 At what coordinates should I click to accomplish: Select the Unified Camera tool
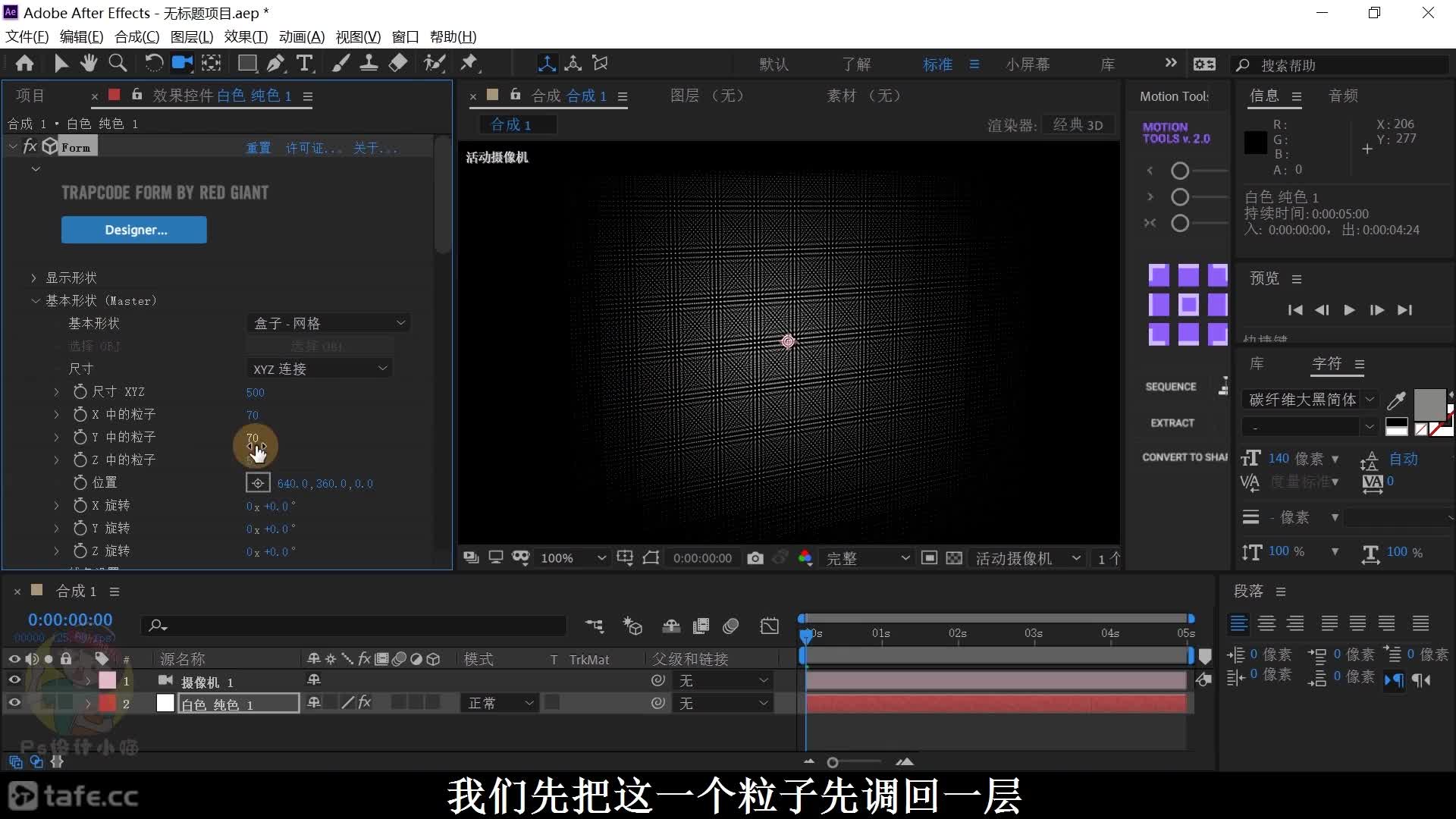click(182, 64)
